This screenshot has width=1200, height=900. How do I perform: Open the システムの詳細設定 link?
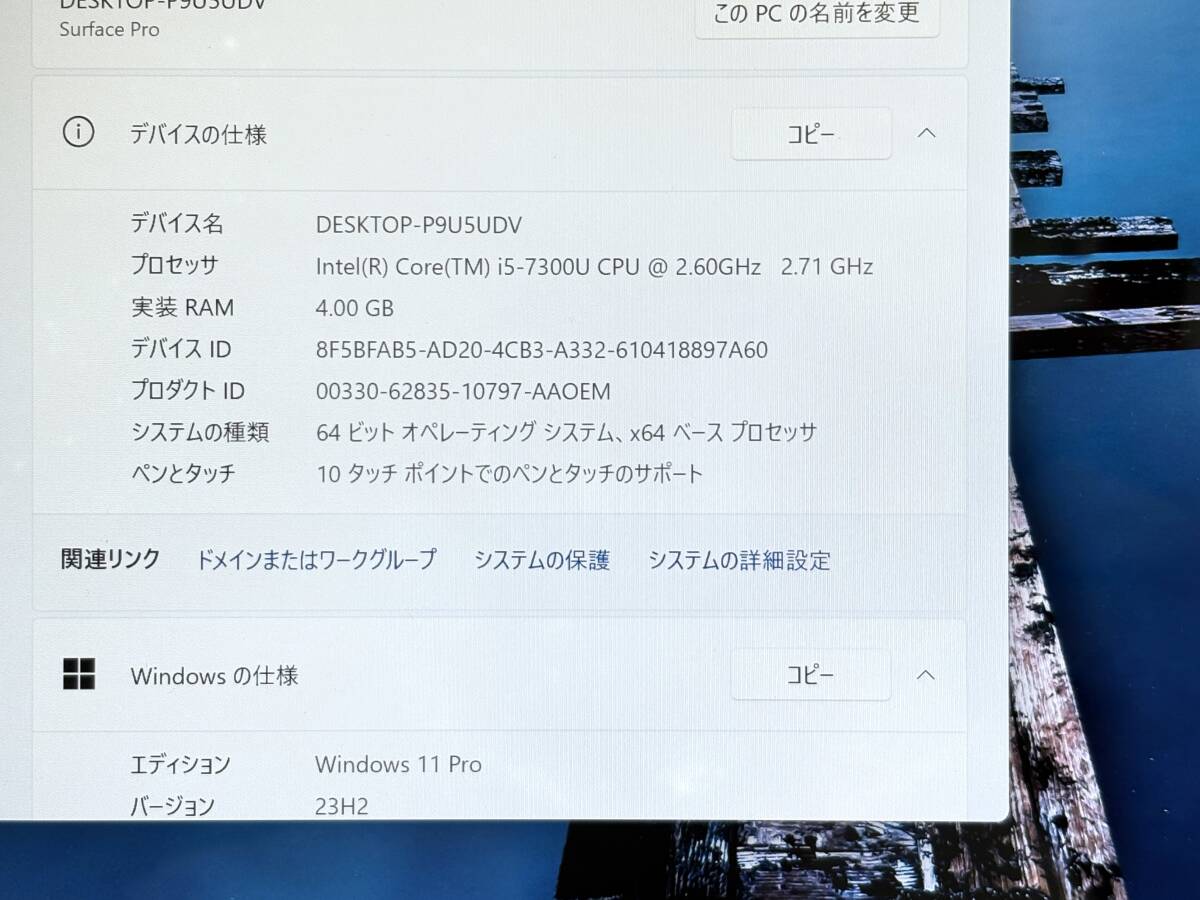(x=738, y=560)
